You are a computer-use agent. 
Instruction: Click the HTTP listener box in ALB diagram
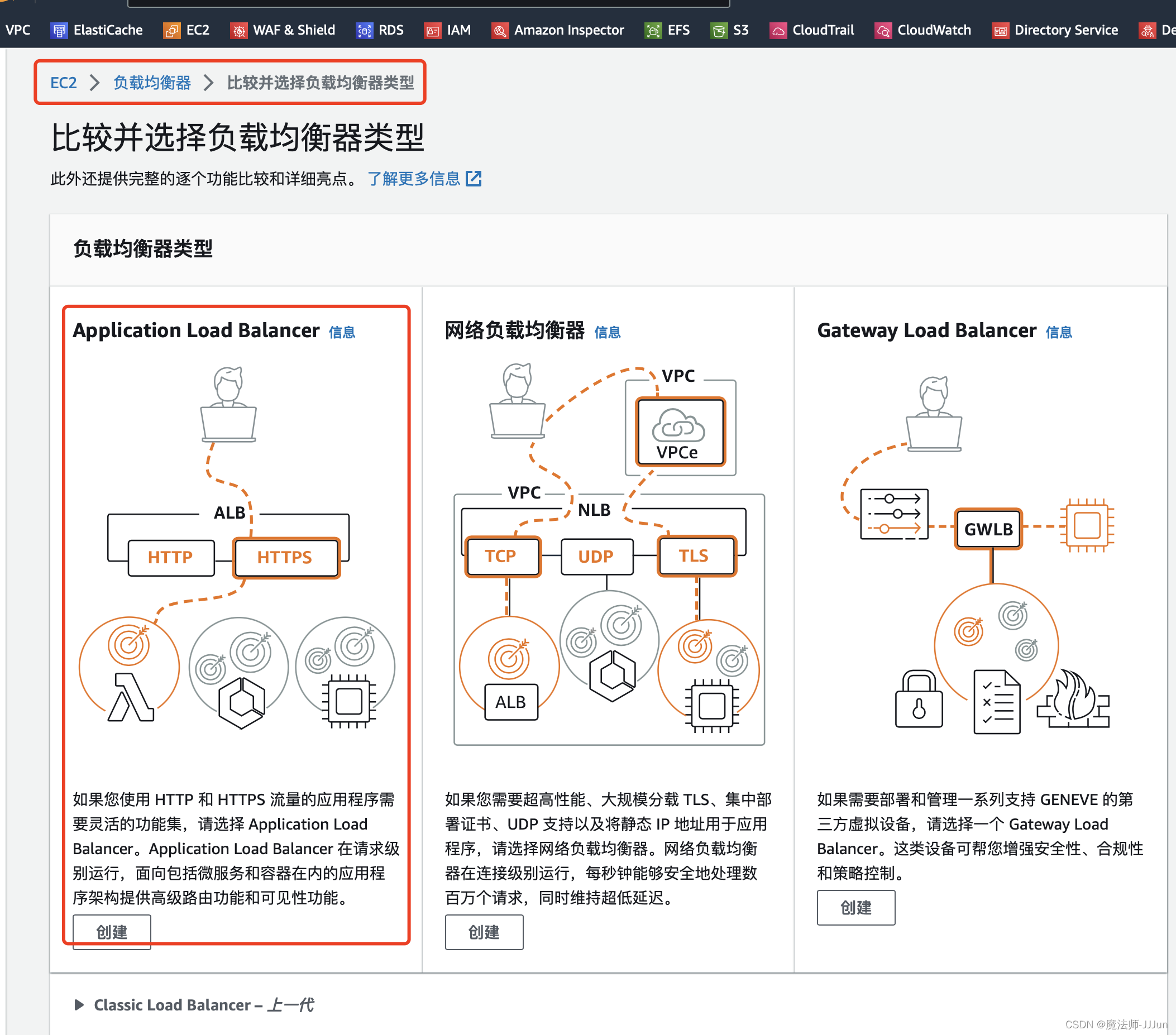click(x=171, y=558)
